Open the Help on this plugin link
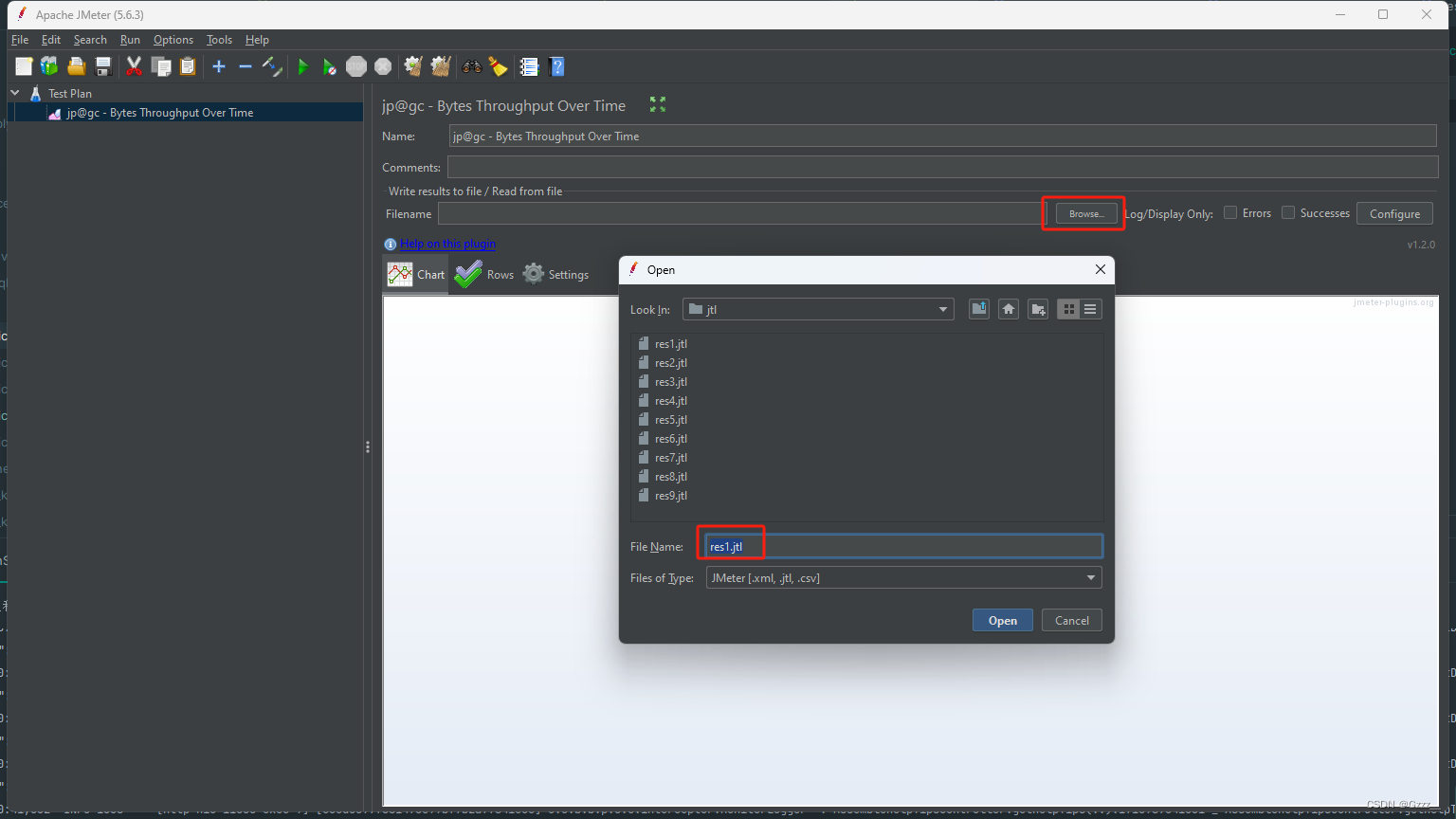The width and height of the screenshot is (1456, 819). pos(447,244)
